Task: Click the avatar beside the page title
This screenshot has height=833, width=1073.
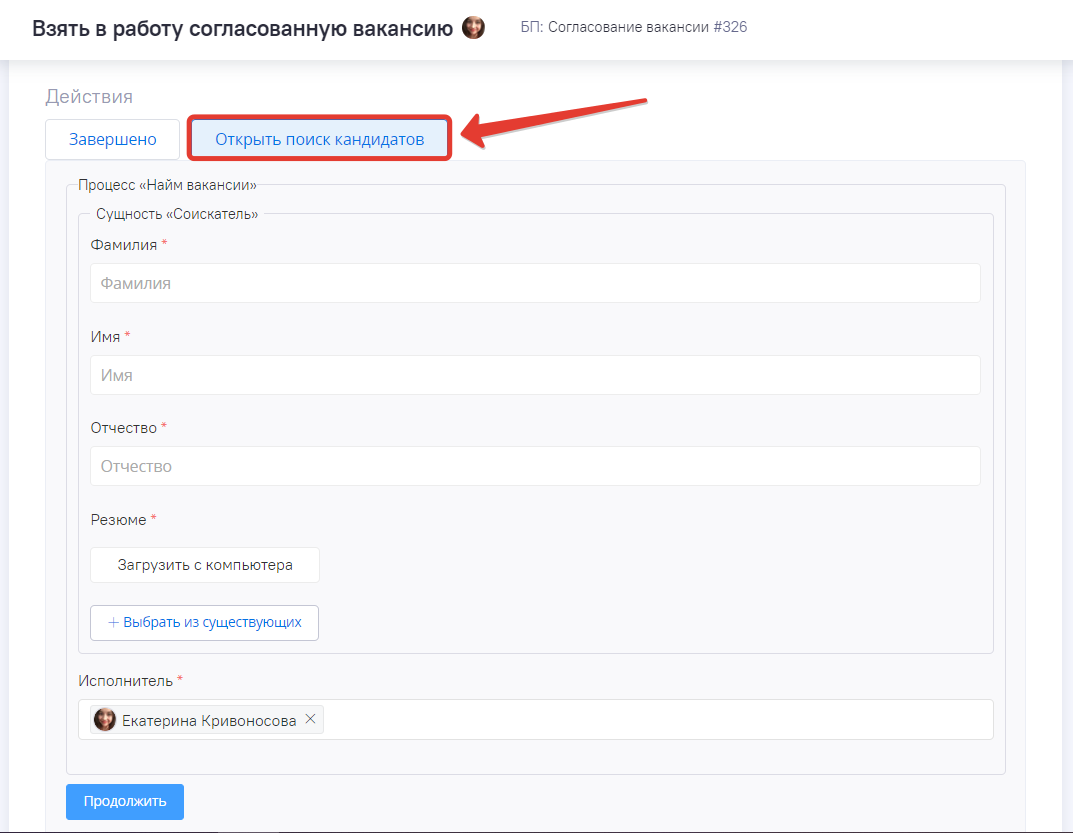Action: point(474,28)
